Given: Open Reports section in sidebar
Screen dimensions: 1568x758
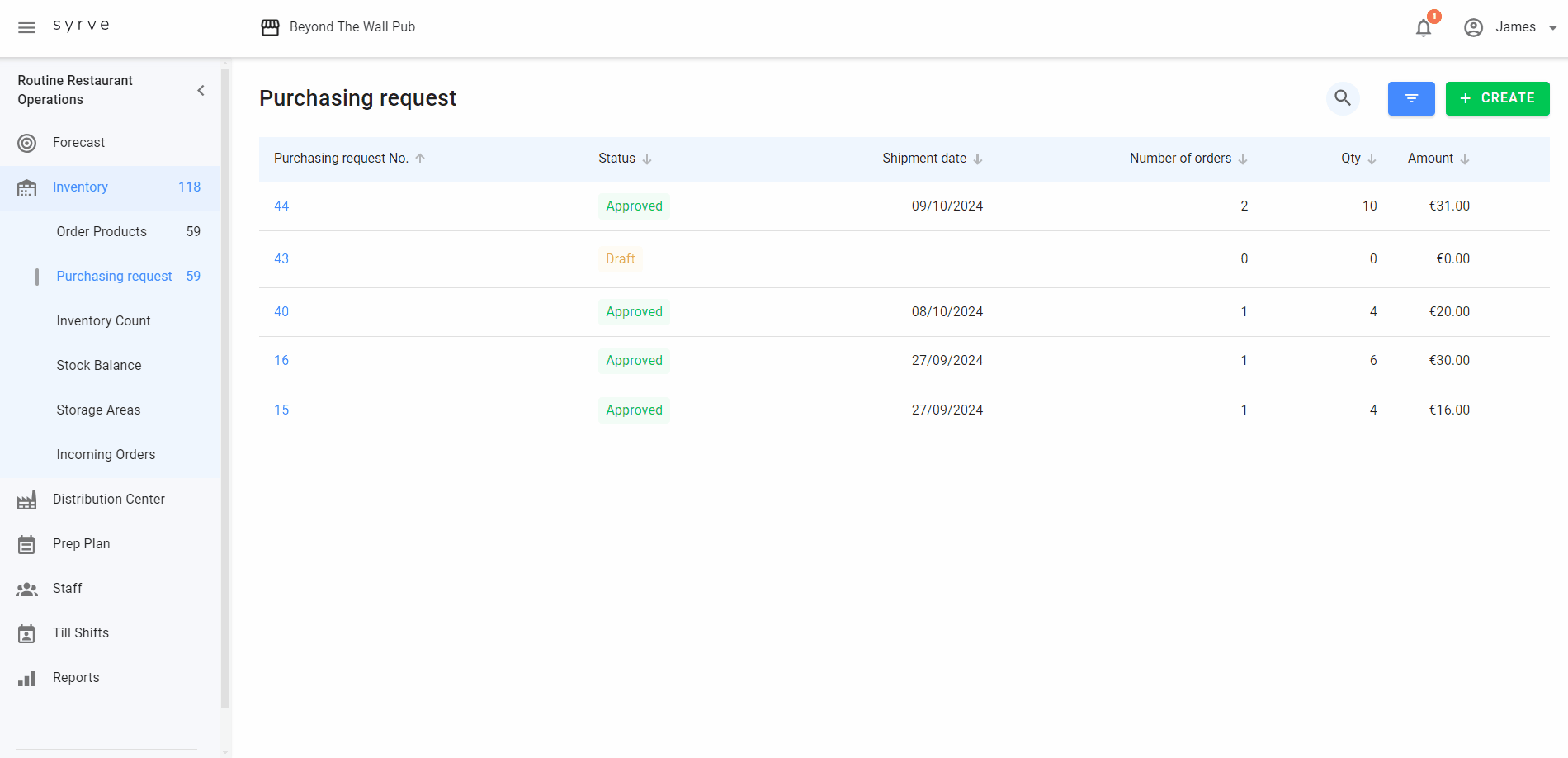Looking at the screenshot, I should (76, 678).
